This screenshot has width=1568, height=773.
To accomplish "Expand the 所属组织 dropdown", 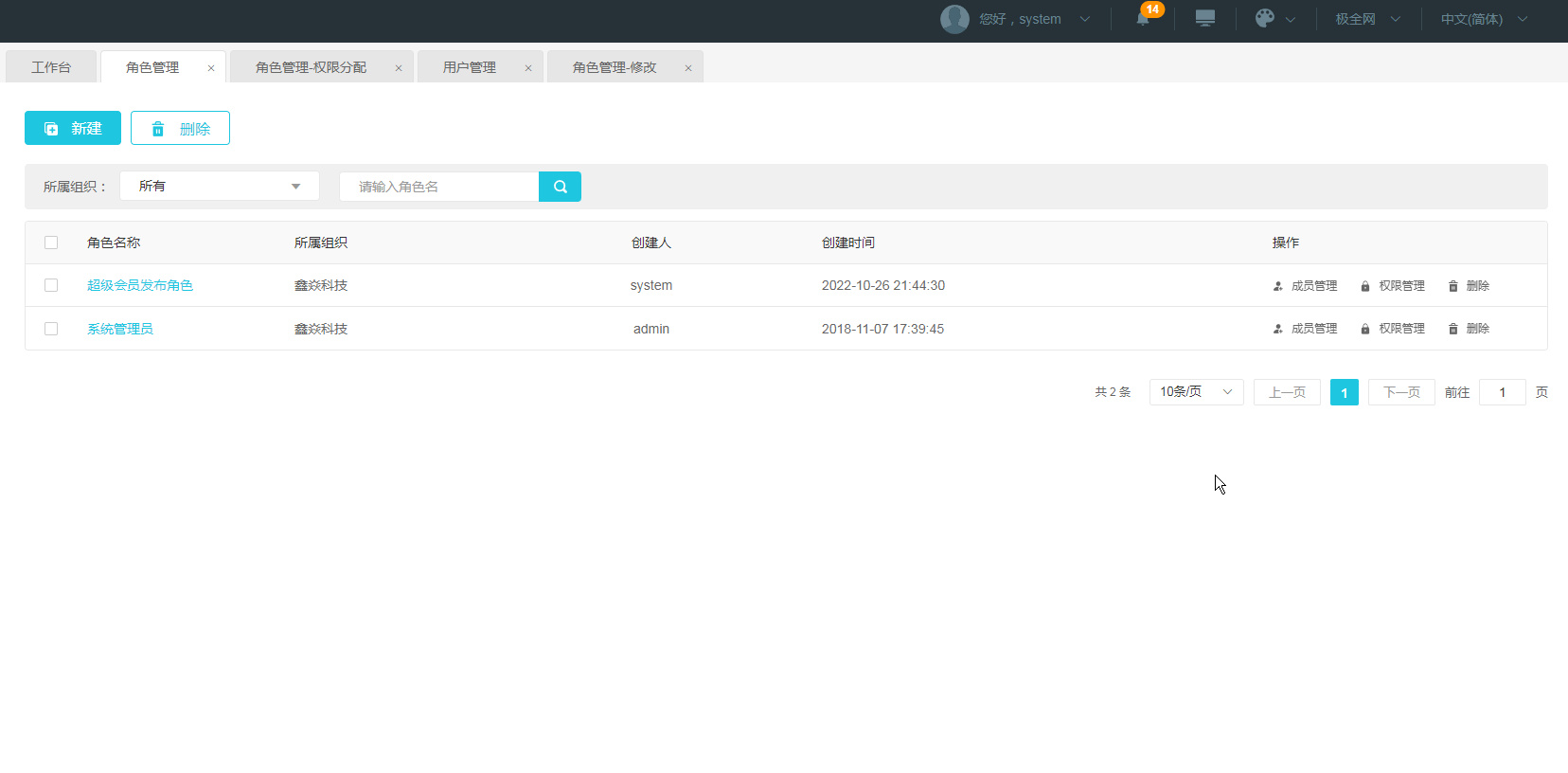I will tap(219, 187).
